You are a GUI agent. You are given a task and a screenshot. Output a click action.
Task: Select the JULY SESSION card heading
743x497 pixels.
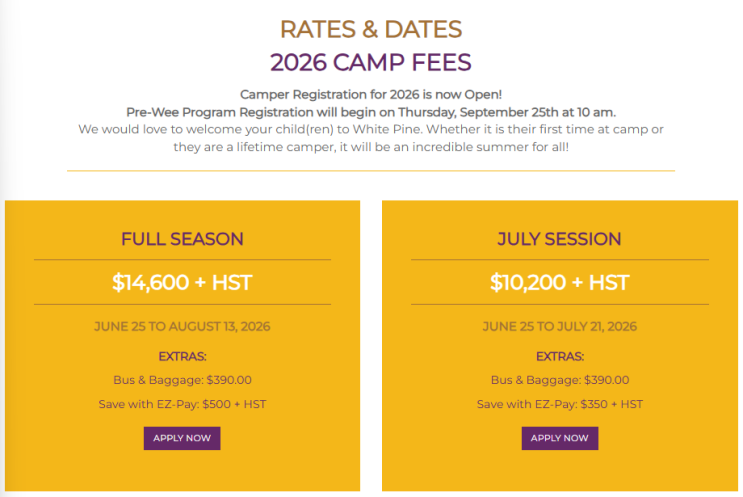[559, 239]
